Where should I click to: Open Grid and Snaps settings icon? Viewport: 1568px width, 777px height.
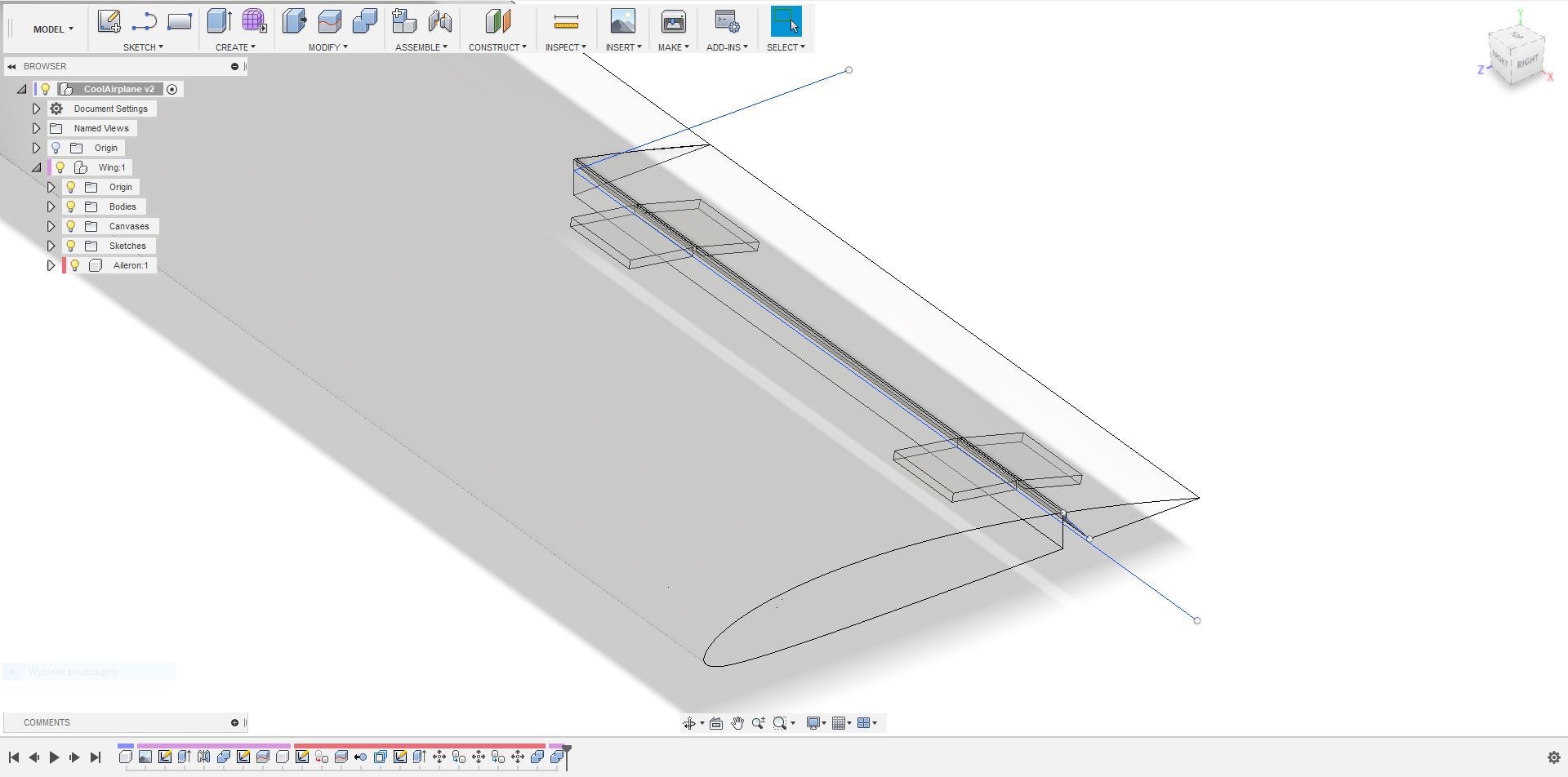point(839,723)
